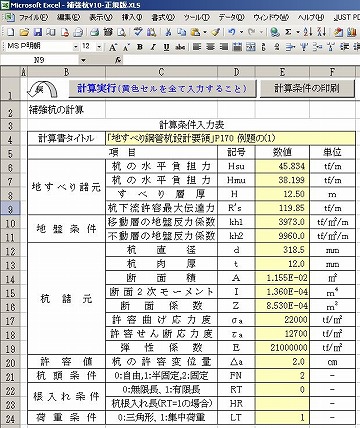Select the yellow cell with value 45.834

tap(282, 166)
